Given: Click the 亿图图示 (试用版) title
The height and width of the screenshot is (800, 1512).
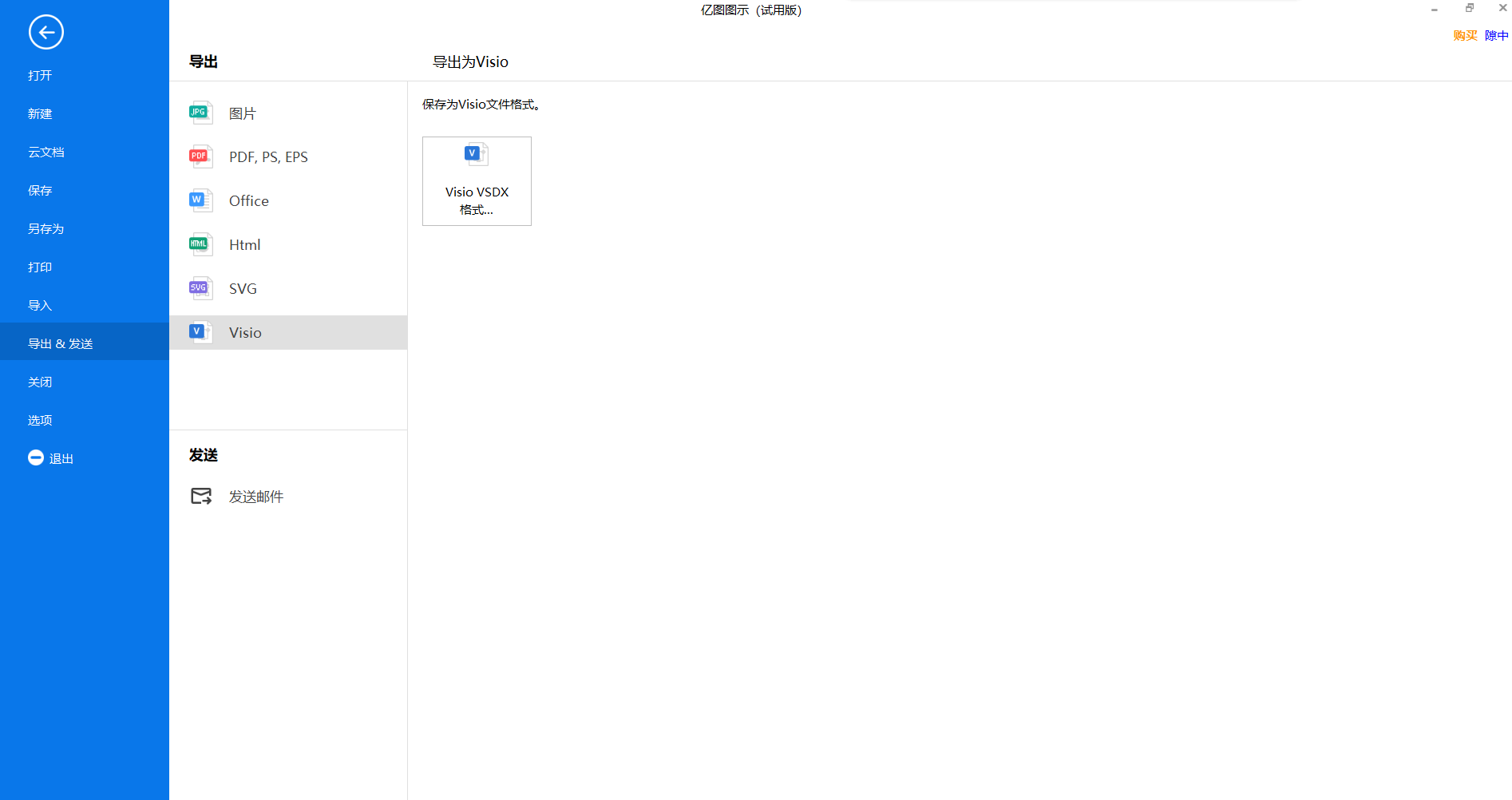Looking at the screenshot, I should [x=751, y=10].
